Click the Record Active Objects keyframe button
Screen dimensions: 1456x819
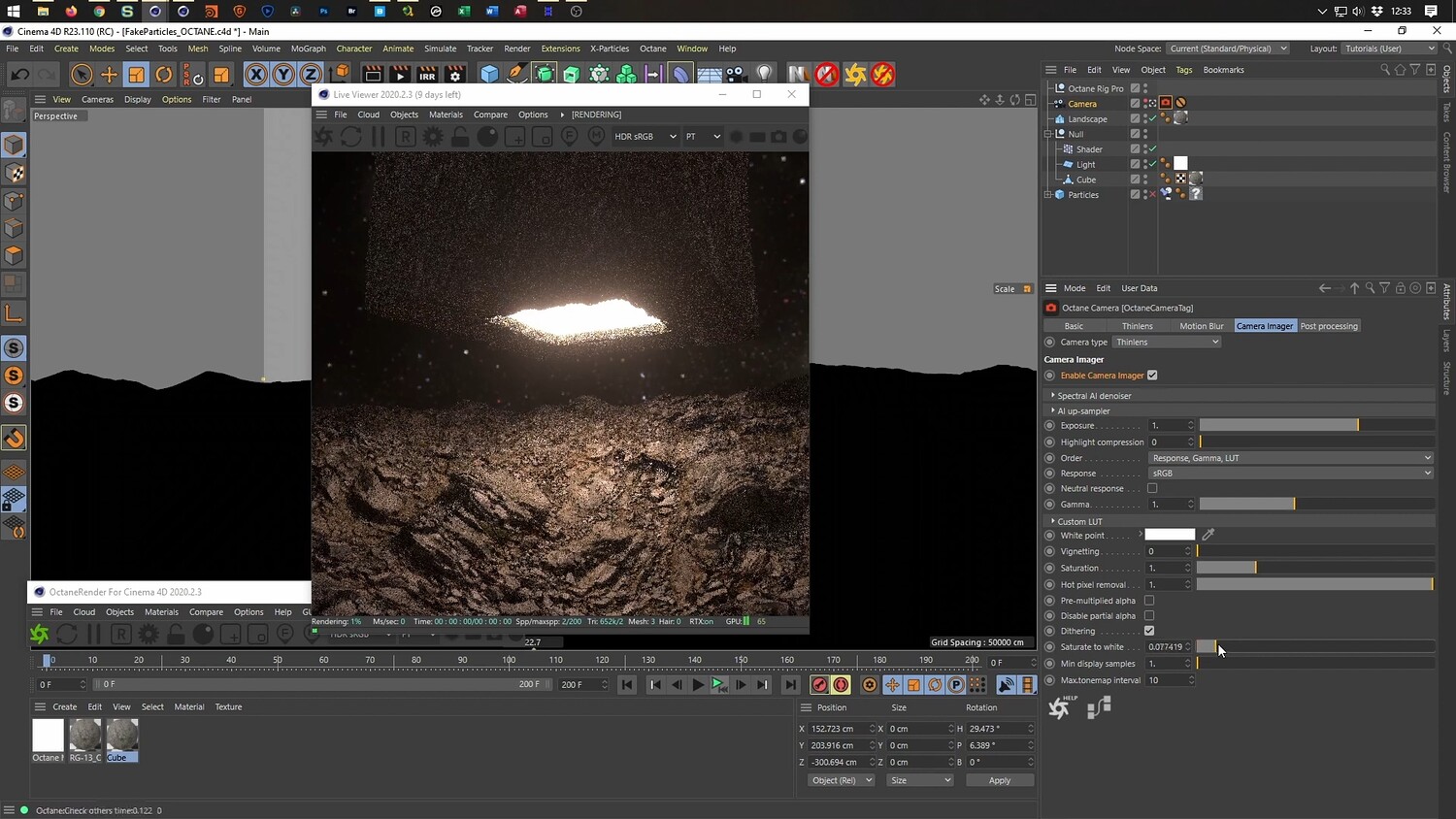[x=819, y=685]
